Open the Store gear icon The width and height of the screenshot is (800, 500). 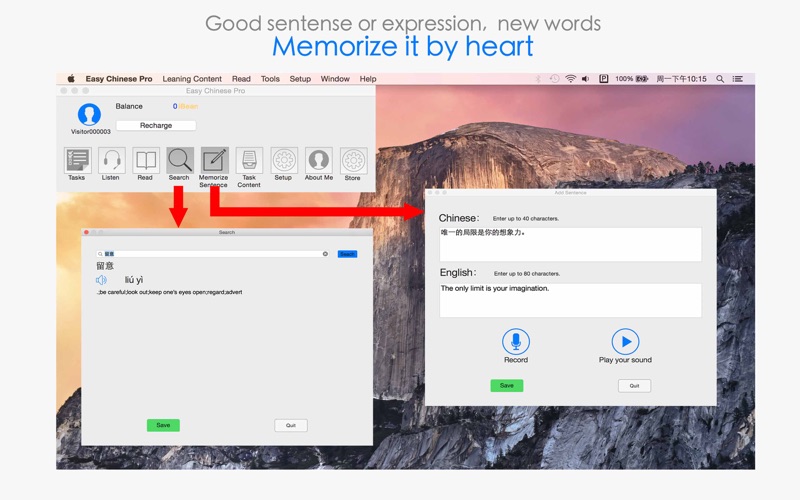(353, 160)
